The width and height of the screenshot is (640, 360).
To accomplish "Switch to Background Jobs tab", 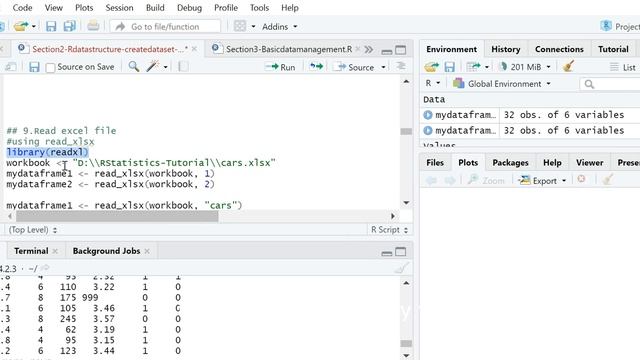I will click(x=107, y=251).
